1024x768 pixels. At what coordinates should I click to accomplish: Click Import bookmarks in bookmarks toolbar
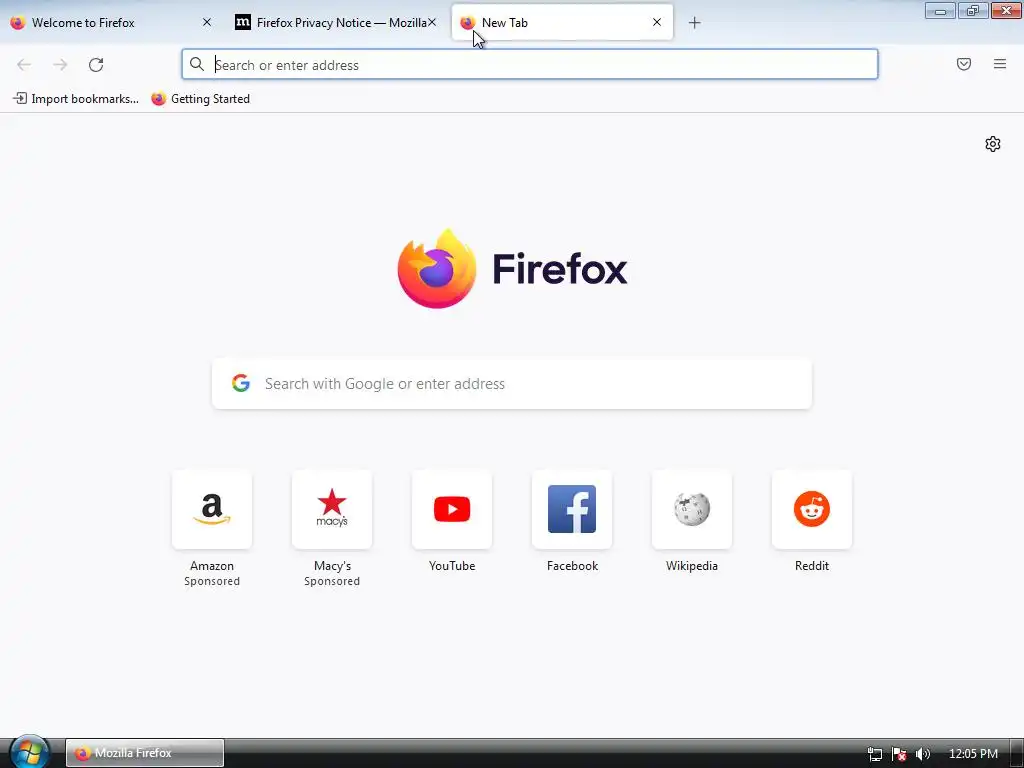point(76,99)
